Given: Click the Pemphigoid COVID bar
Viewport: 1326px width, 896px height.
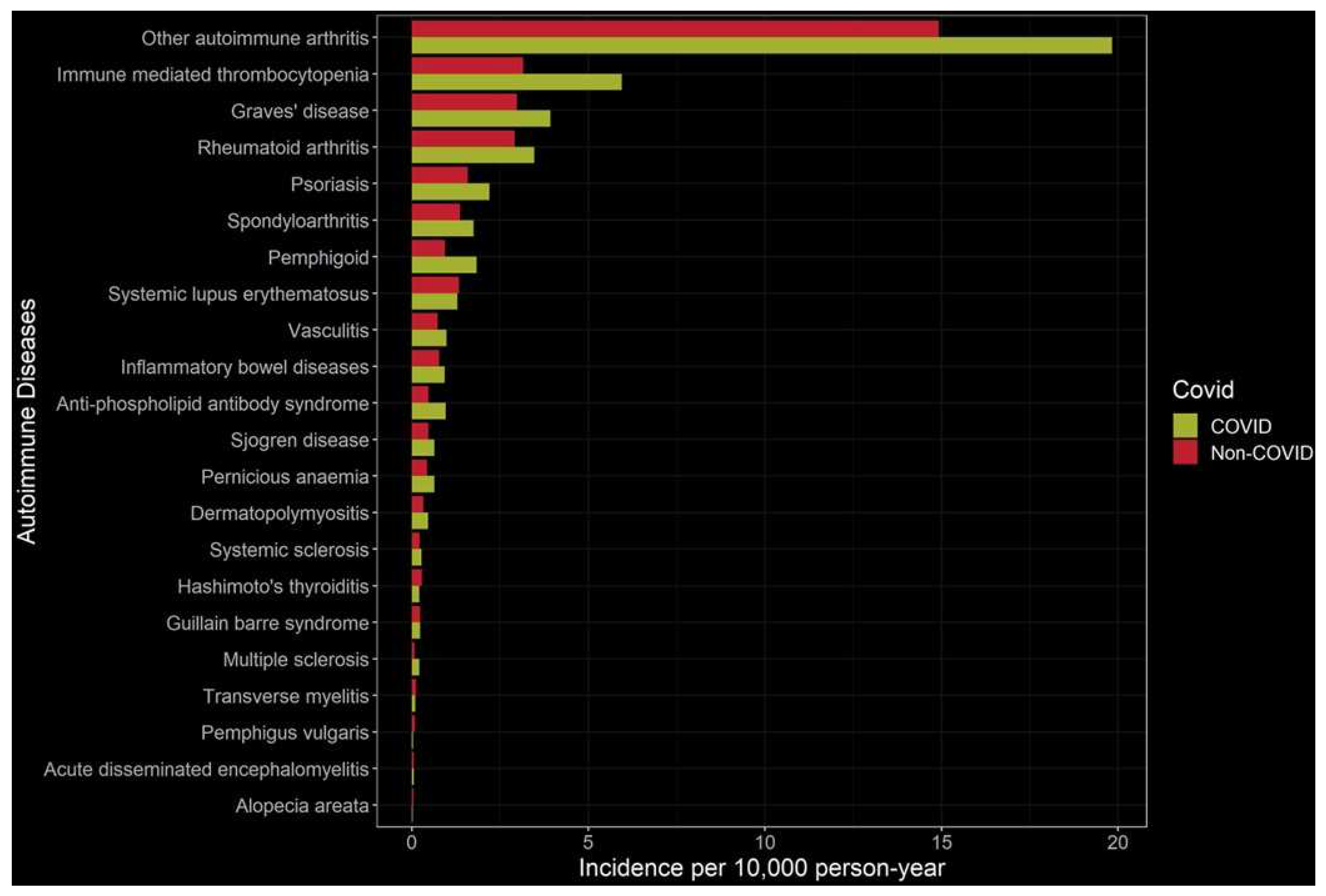Looking at the screenshot, I should (x=443, y=265).
